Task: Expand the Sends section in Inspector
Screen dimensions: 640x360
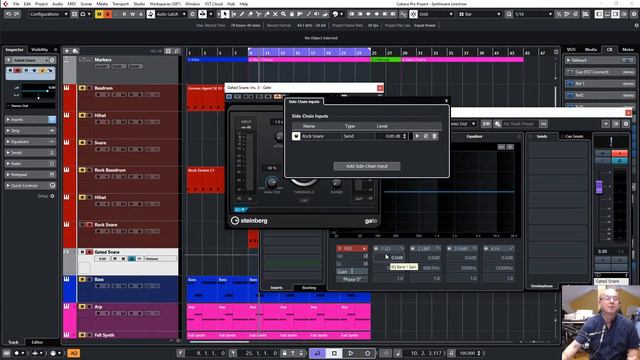Action: point(30,153)
